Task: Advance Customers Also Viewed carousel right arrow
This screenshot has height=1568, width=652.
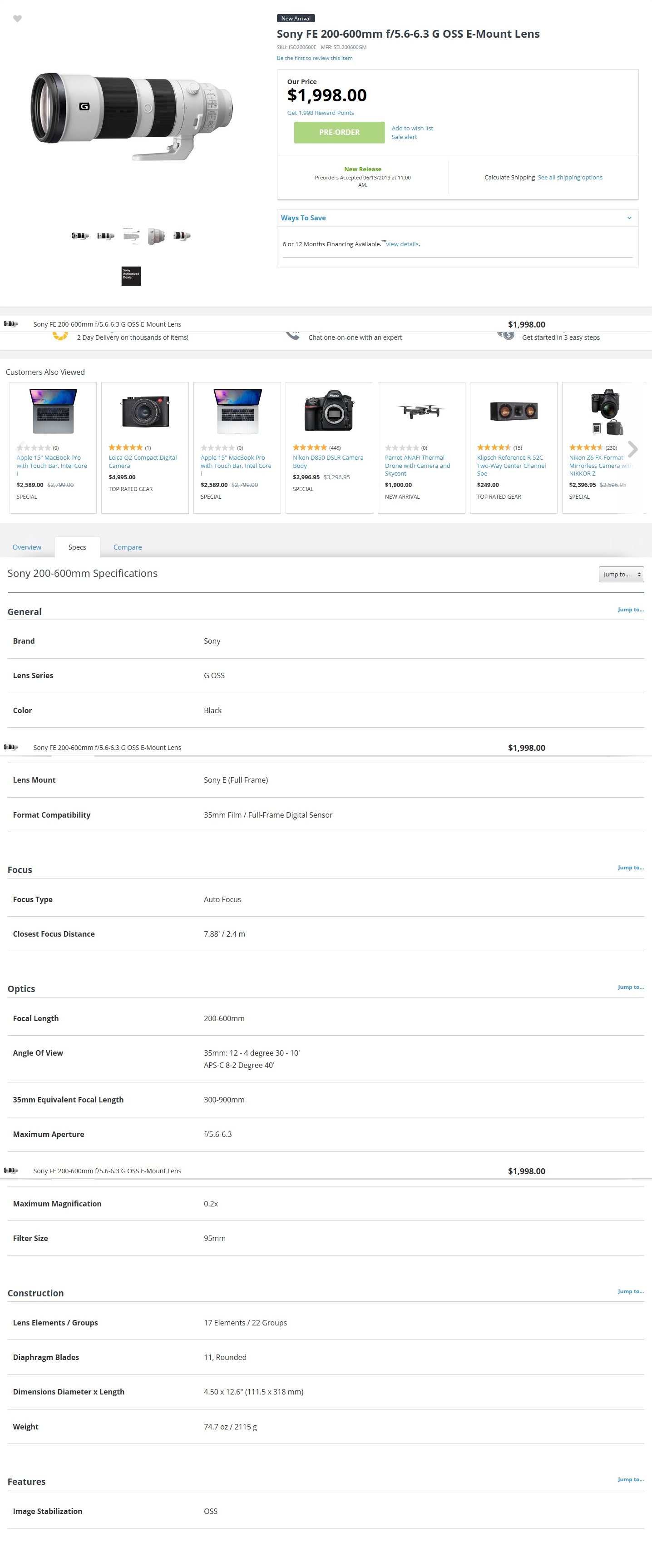Action: point(632,449)
